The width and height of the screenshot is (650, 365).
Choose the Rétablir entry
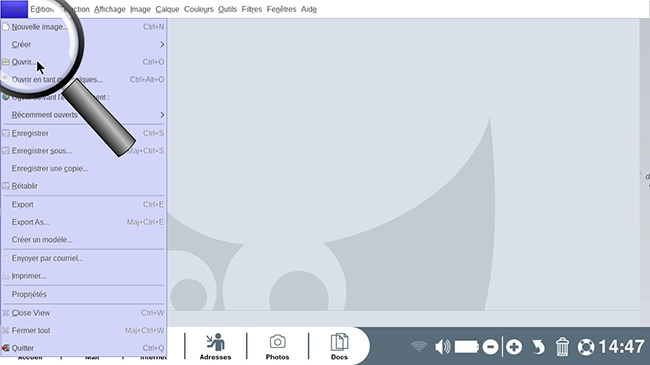84,186
